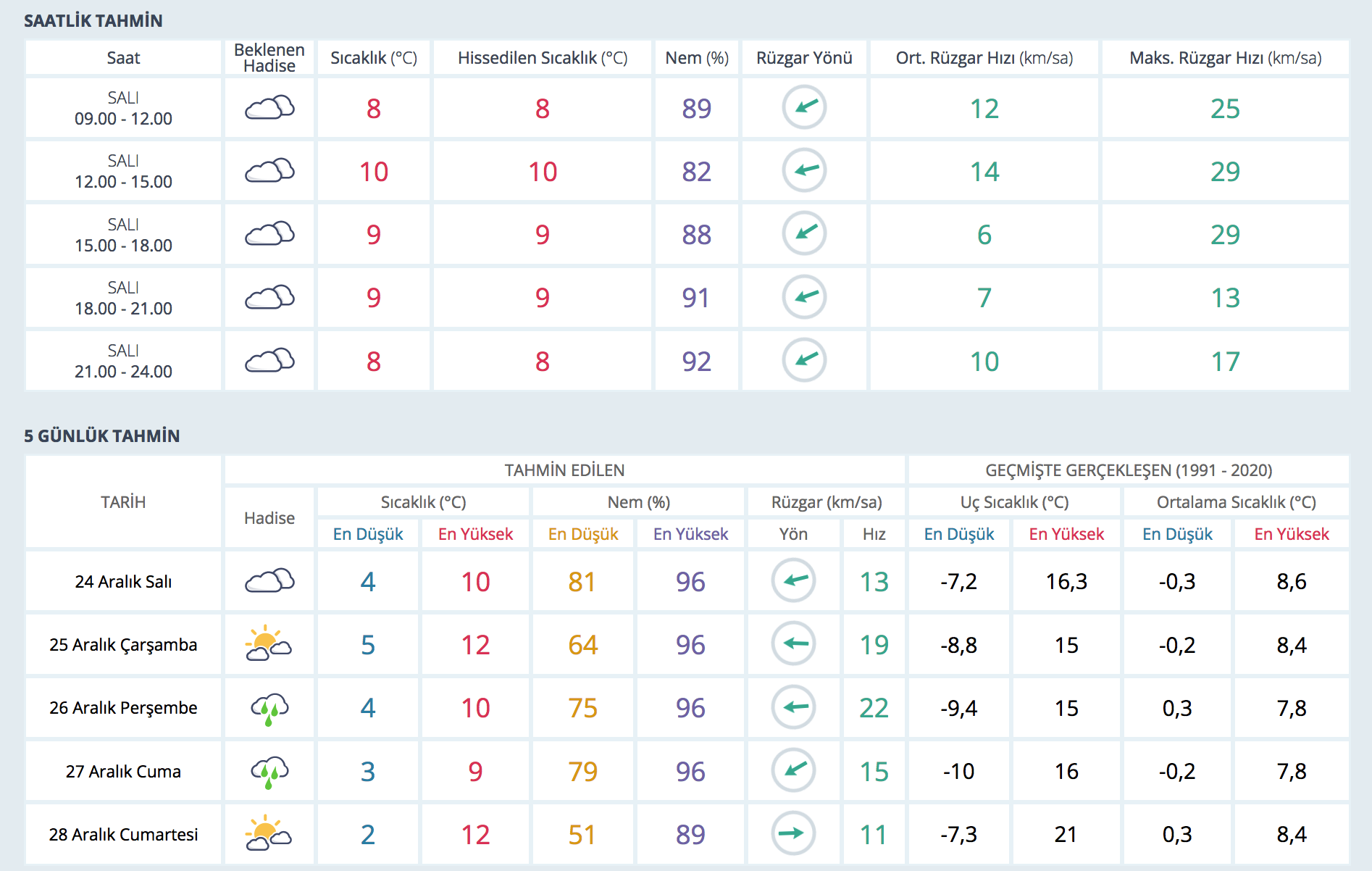Click the TAHMİN EDİLEN group header
The image size is (1372, 871).
[x=564, y=470]
